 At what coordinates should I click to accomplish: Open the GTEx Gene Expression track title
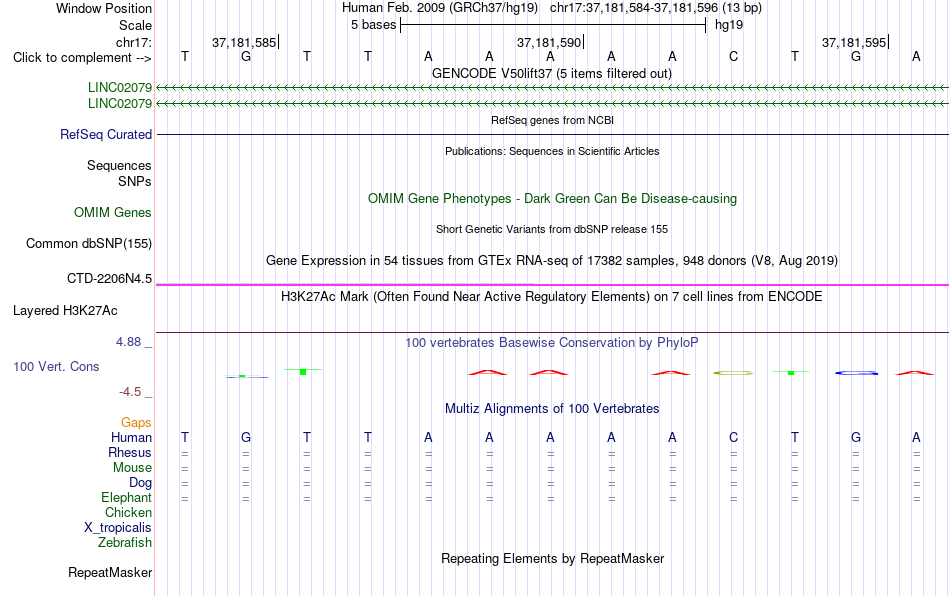pos(552,260)
